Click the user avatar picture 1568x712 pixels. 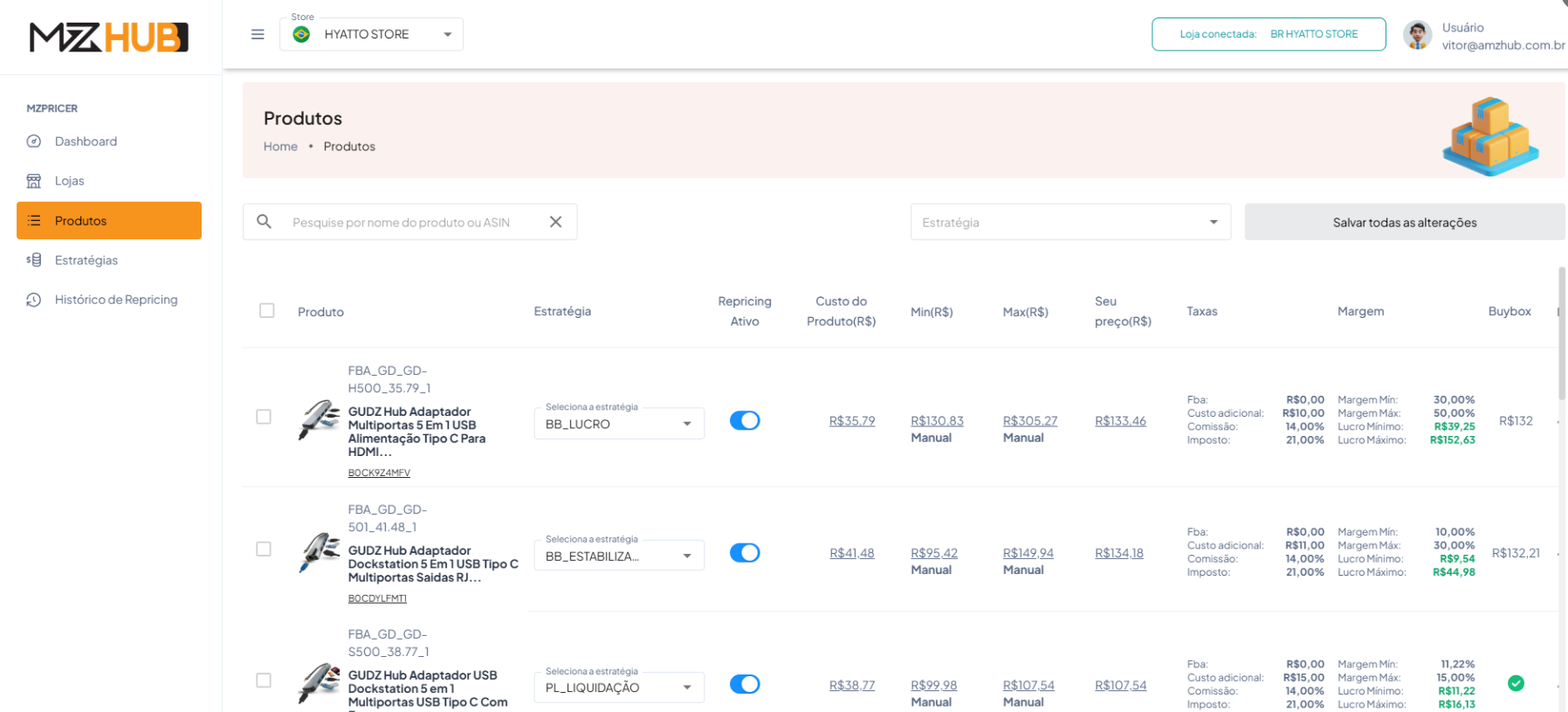[x=1417, y=35]
